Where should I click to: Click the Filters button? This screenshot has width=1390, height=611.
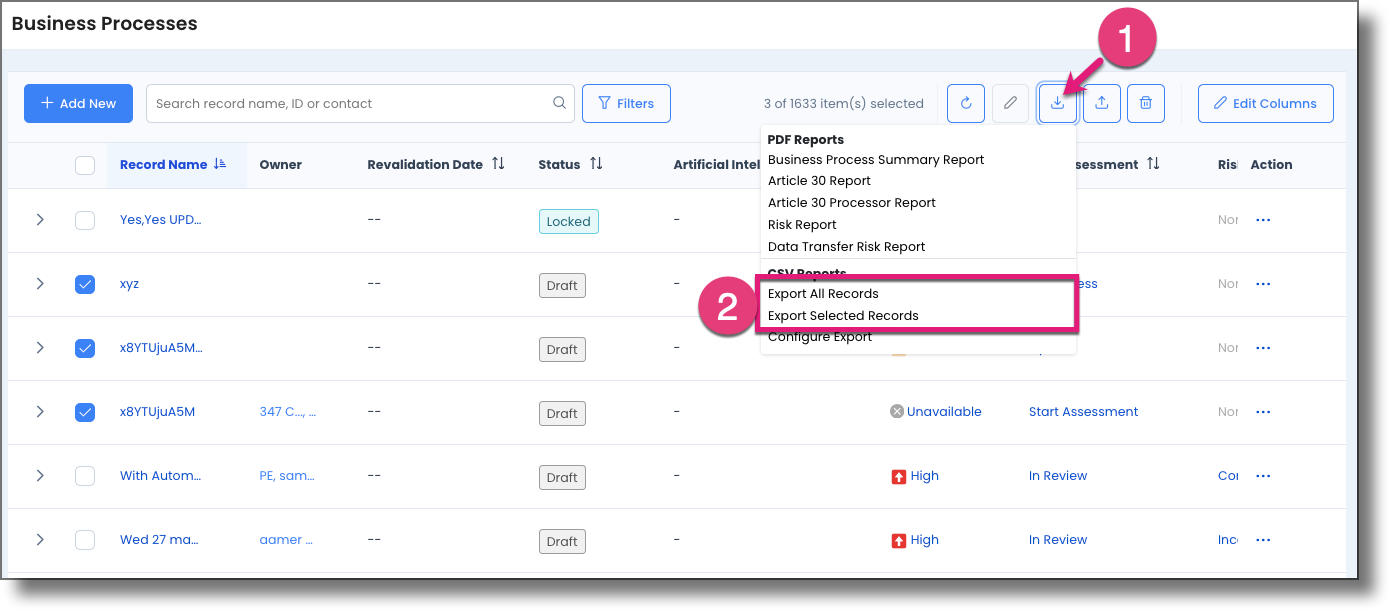click(626, 103)
